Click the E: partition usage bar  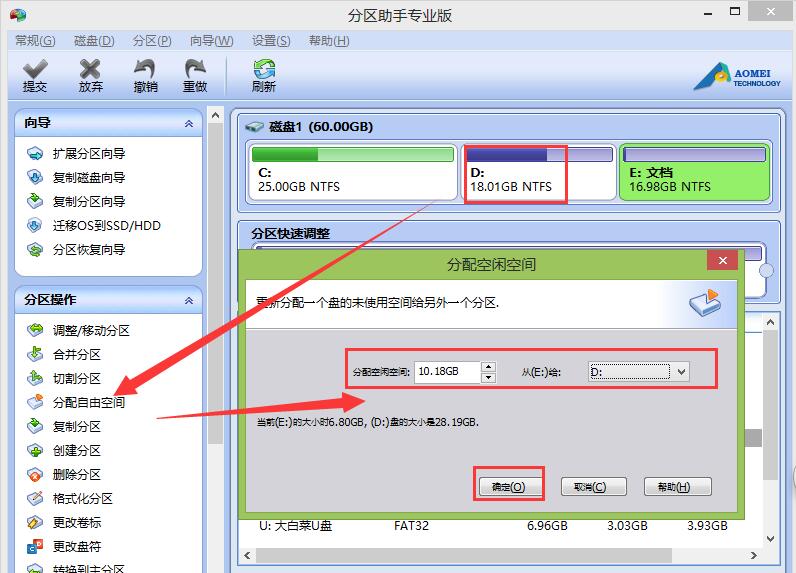click(x=694, y=154)
